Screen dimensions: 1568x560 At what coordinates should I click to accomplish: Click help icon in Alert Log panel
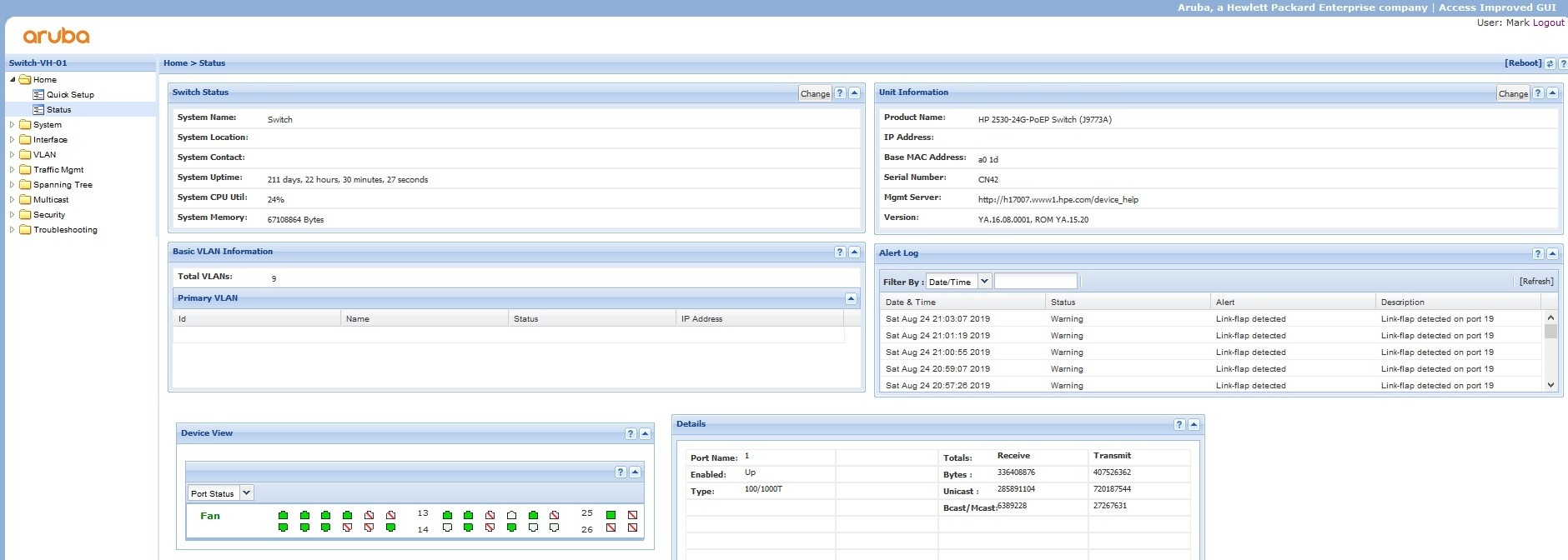pos(1538,253)
